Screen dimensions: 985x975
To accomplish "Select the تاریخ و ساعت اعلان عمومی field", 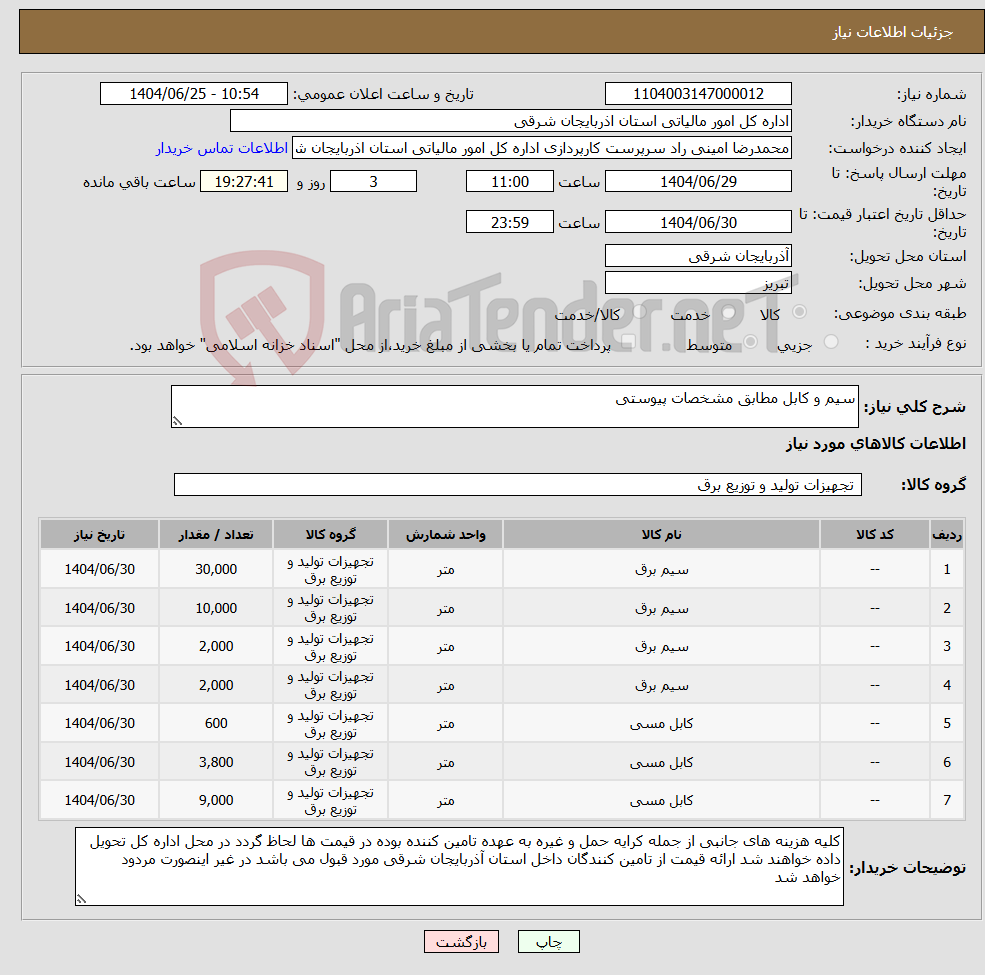I will (194, 93).
